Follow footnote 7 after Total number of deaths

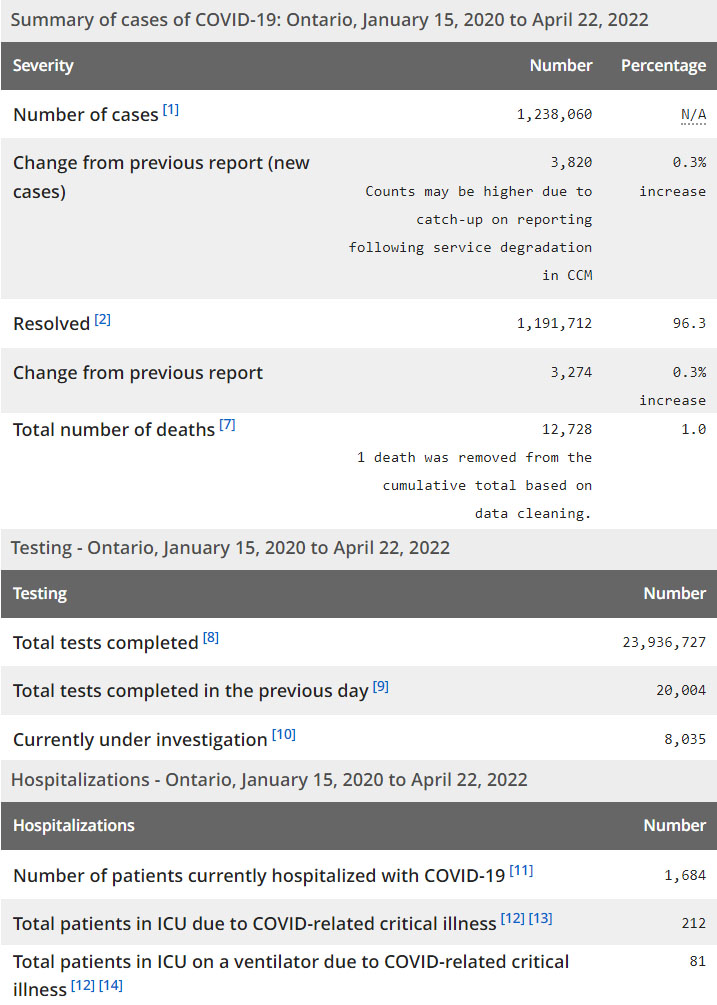tap(227, 425)
